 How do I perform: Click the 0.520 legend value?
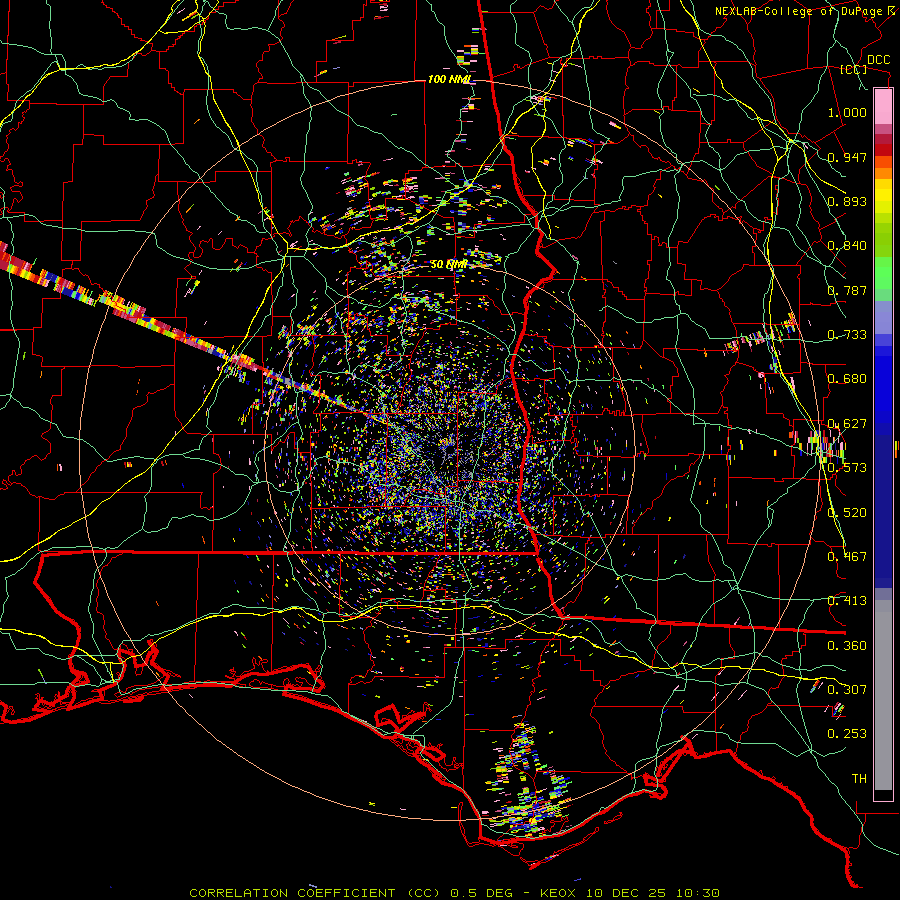(x=847, y=513)
